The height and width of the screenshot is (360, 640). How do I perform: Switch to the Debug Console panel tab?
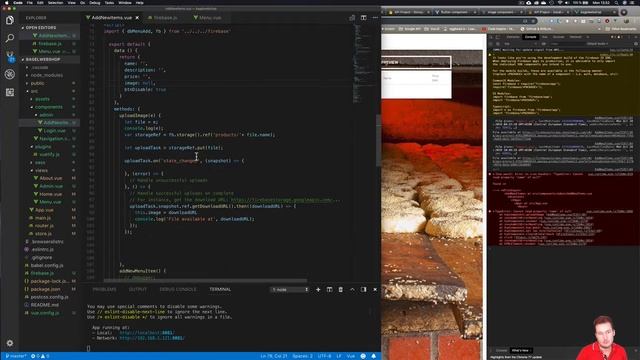pos(178,289)
